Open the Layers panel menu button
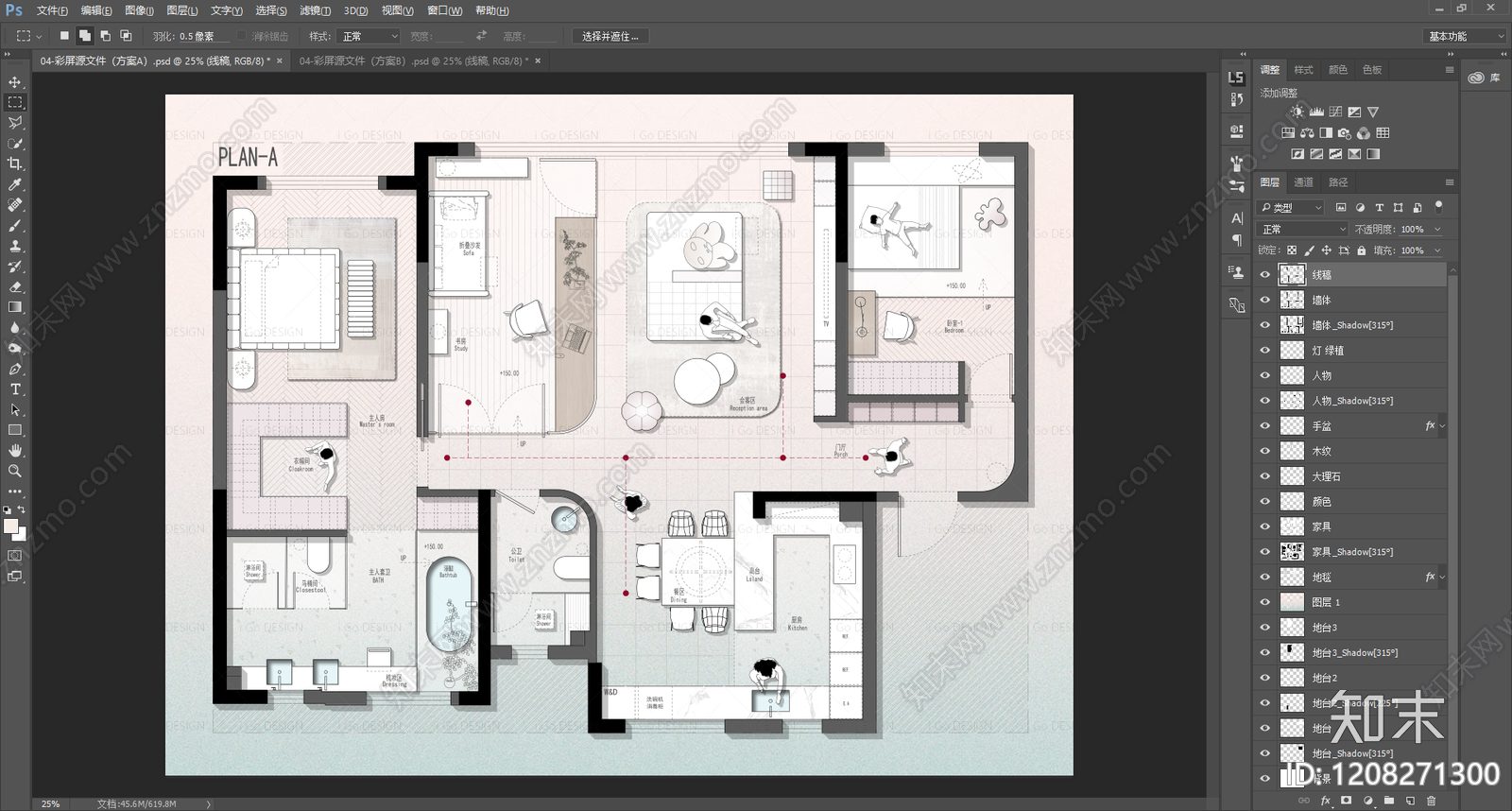Viewport: 1512px width, 811px height. point(1450,182)
